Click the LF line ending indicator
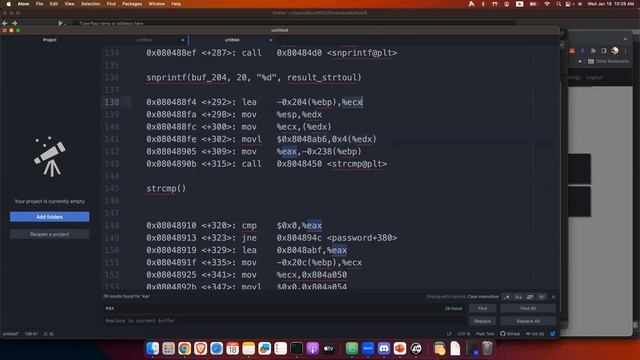 (x=449, y=334)
